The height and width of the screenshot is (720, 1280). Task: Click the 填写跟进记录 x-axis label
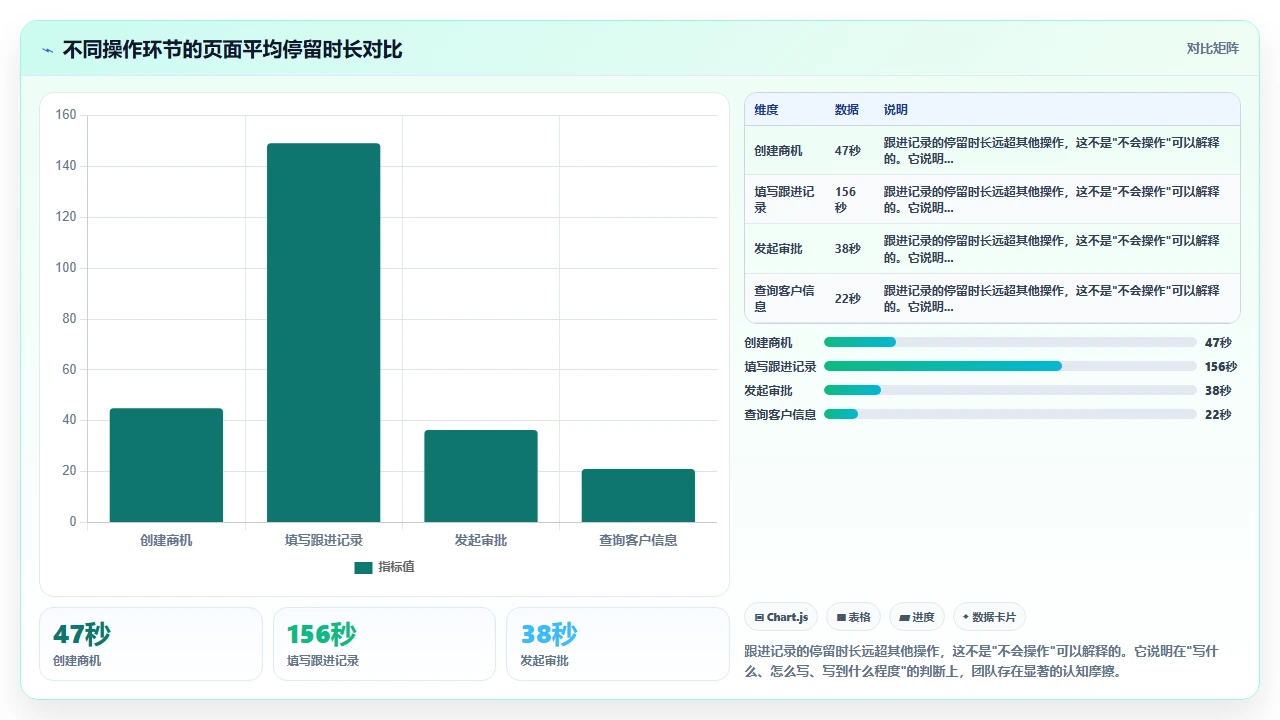tap(323, 540)
